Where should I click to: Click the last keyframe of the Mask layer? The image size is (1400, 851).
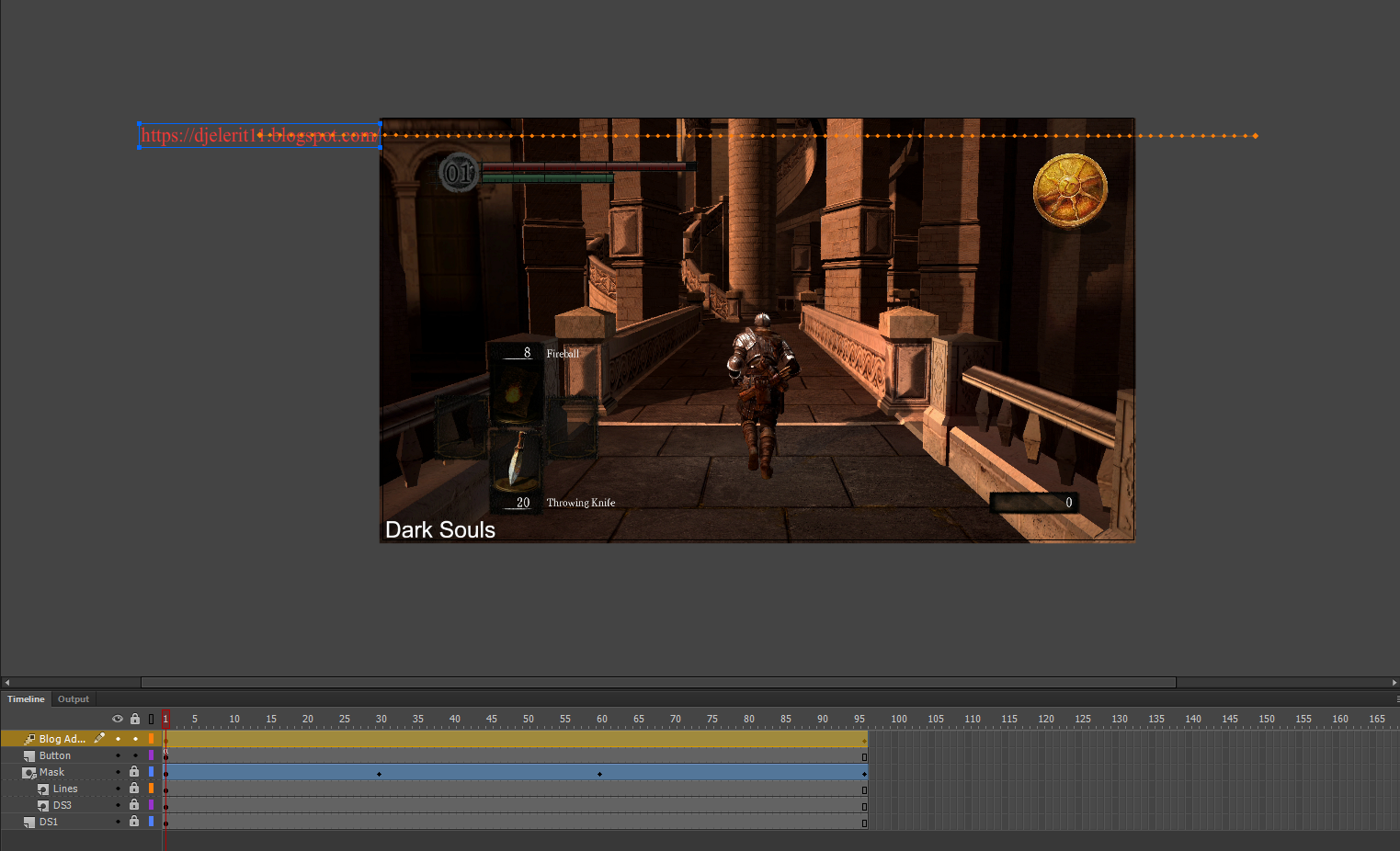click(x=864, y=774)
